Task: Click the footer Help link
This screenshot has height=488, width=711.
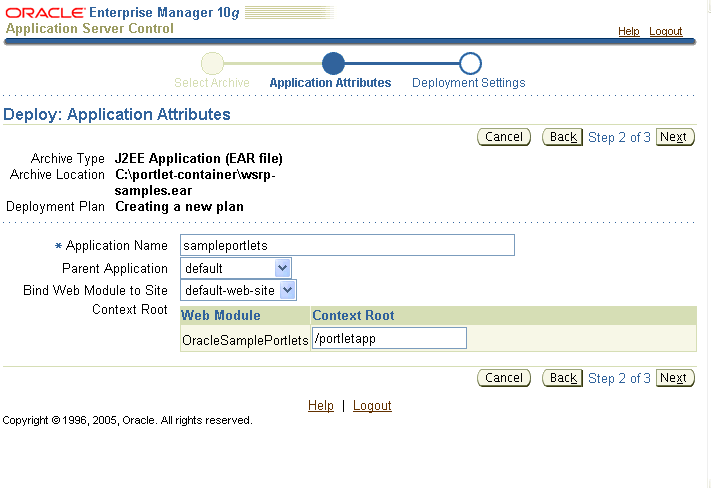Action: click(321, 405)
